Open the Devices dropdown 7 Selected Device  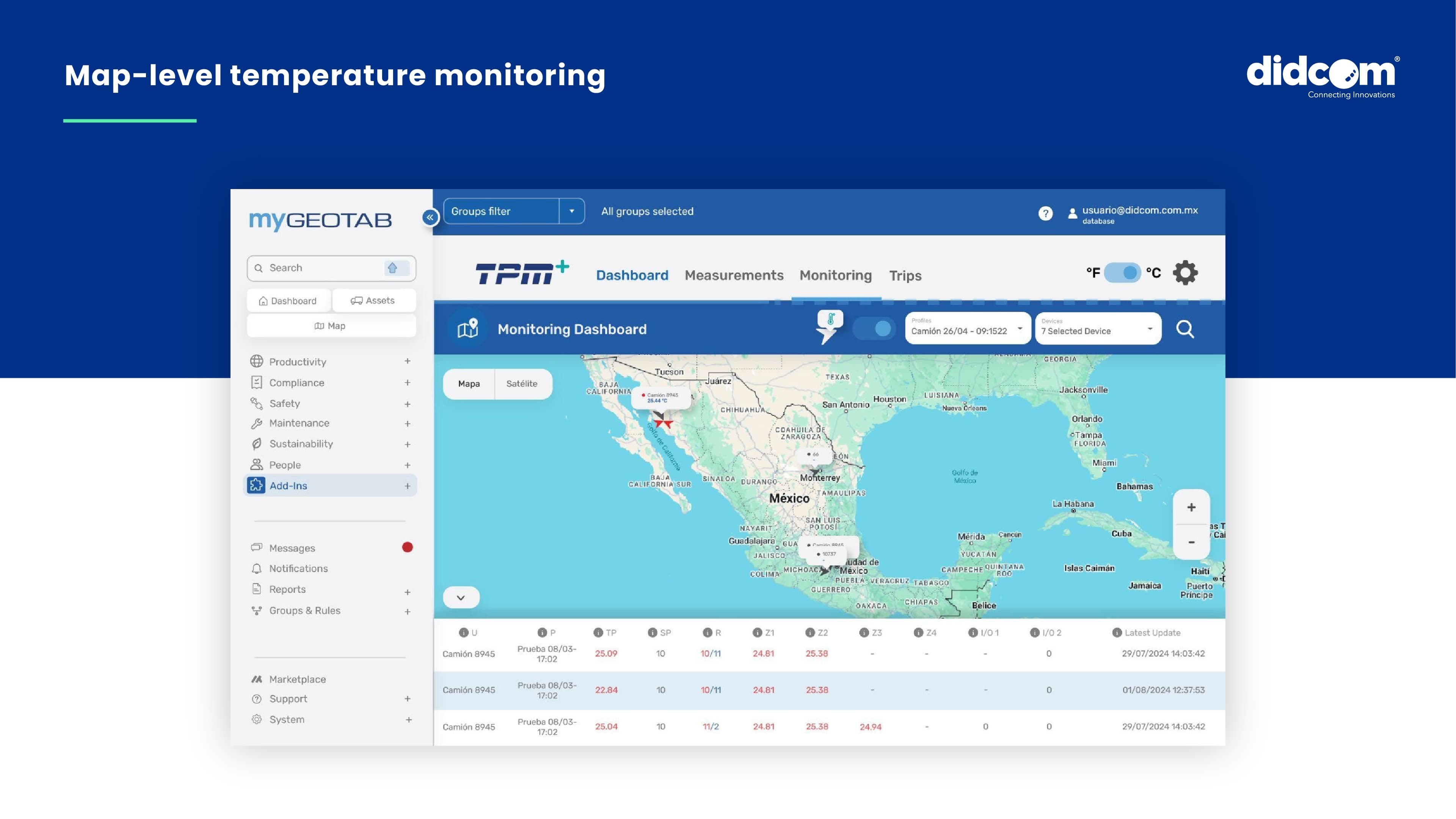[x=1098, y=328]
